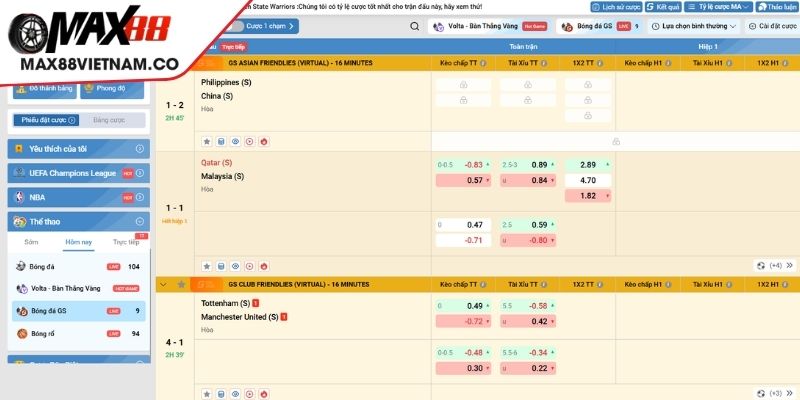Select 4.70 draw odds for Qatar match
Screen dimensions: 800x400
coord(587,180)
